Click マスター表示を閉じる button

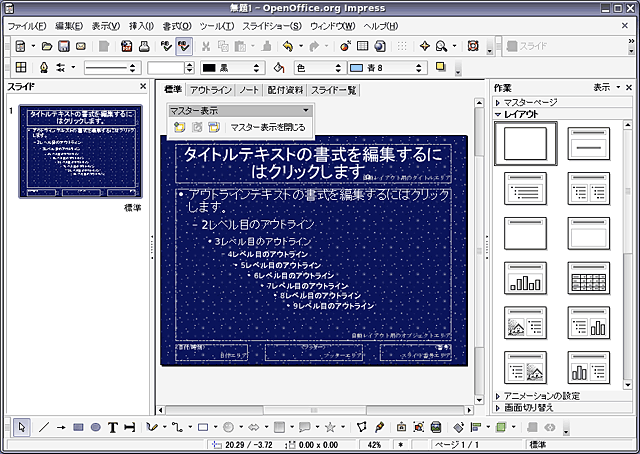point(268,127)
